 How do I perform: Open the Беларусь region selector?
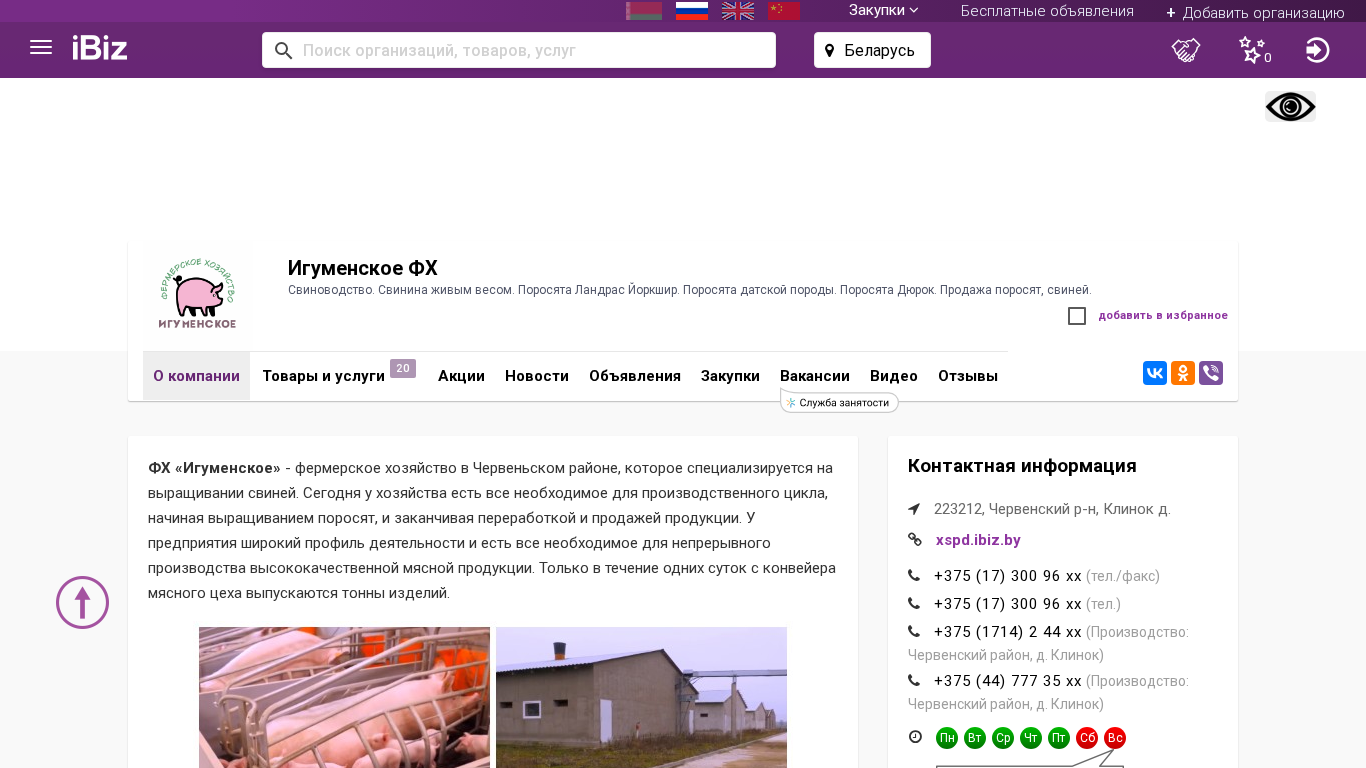872,50
